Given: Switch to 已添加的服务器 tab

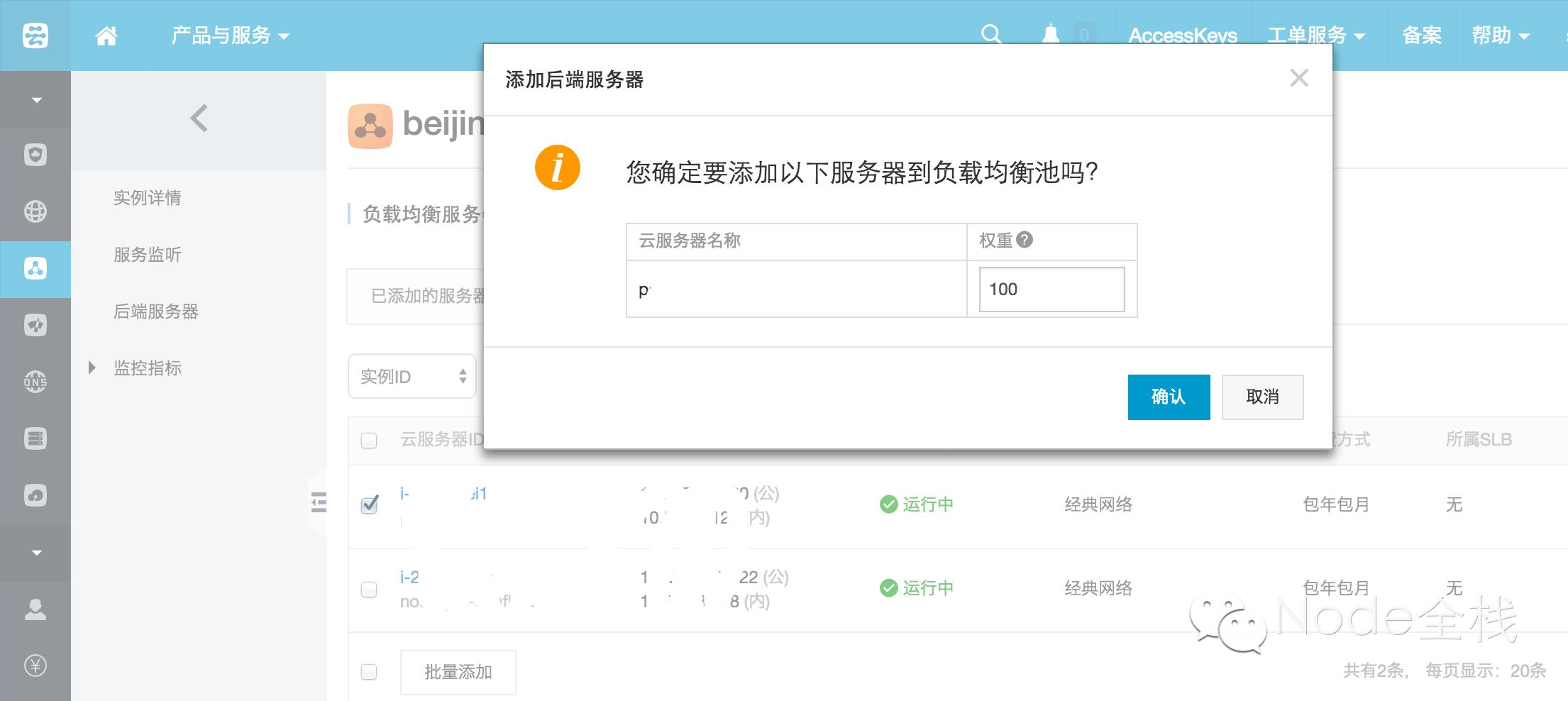Looking at the screenshot, I should pyautogui.click(x=428, y=296).
